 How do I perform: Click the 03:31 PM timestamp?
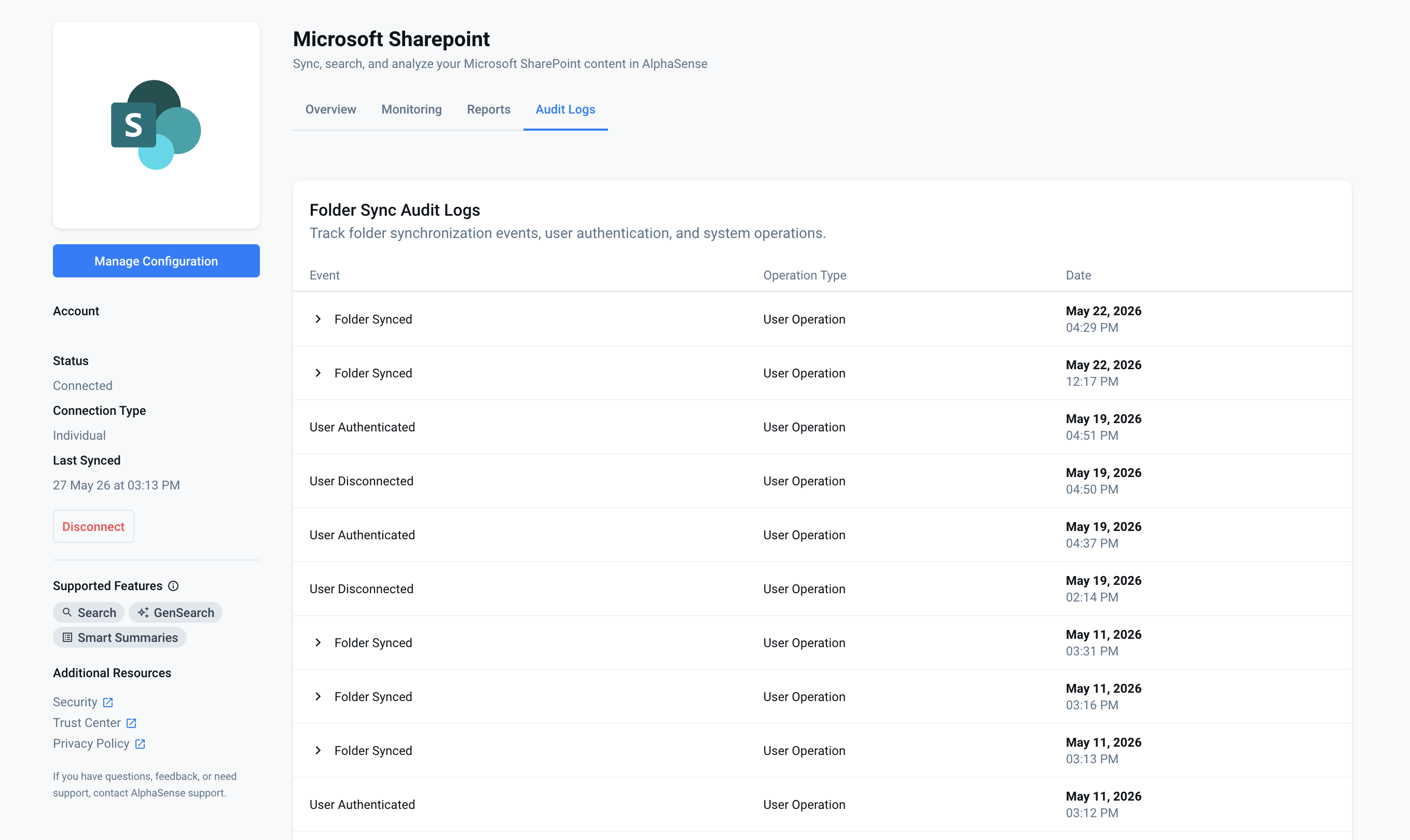[x=1092, y=651]
